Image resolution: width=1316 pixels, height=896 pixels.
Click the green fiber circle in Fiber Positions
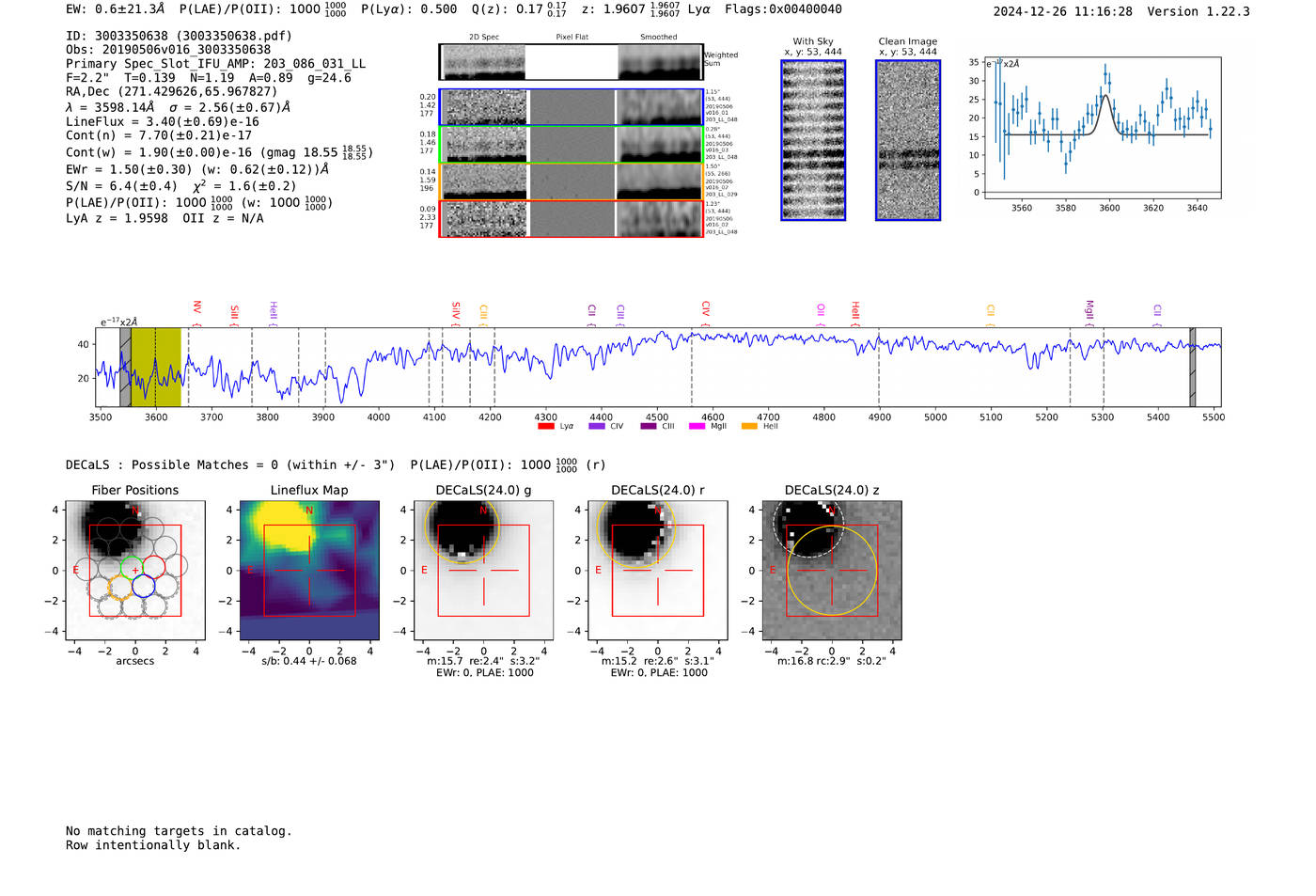point(132,567)
